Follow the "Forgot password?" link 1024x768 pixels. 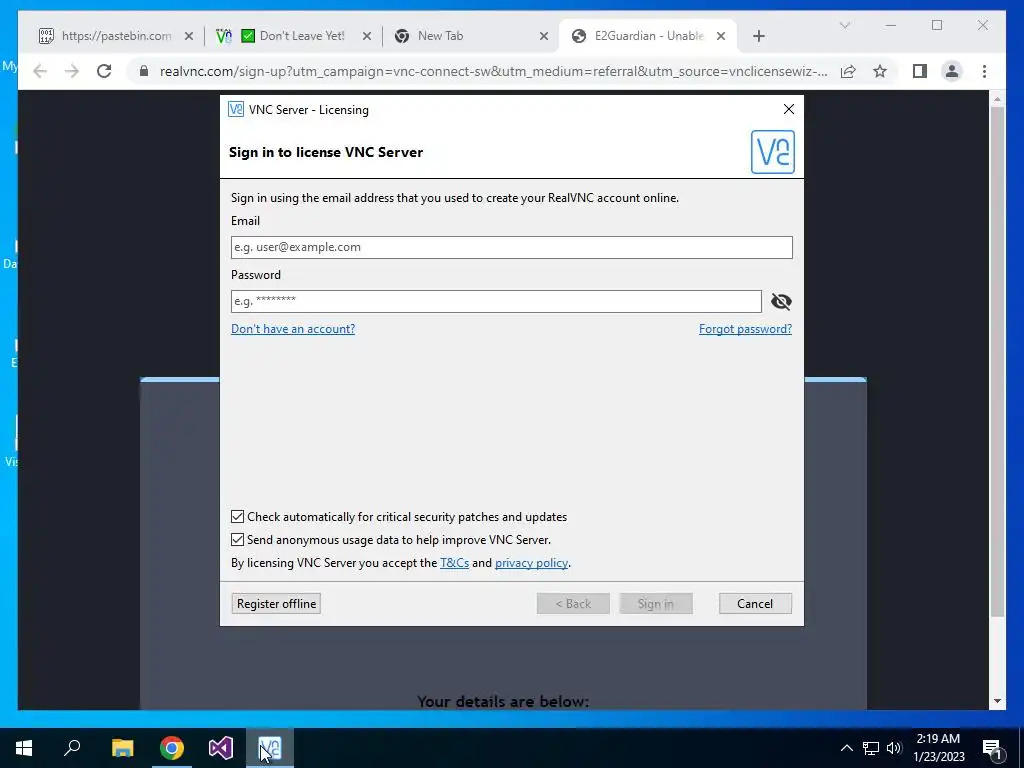(x=745, y=328)
